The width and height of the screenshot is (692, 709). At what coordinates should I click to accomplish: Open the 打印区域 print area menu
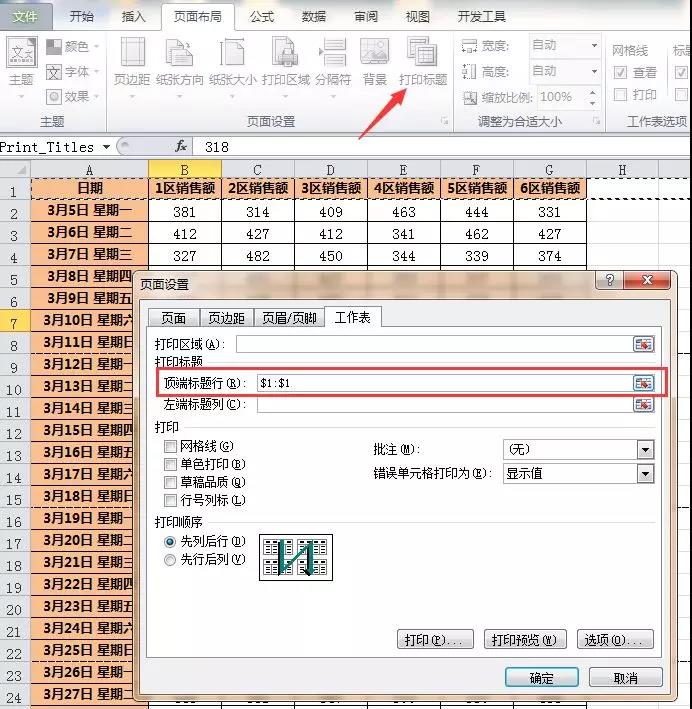point(285,67)
